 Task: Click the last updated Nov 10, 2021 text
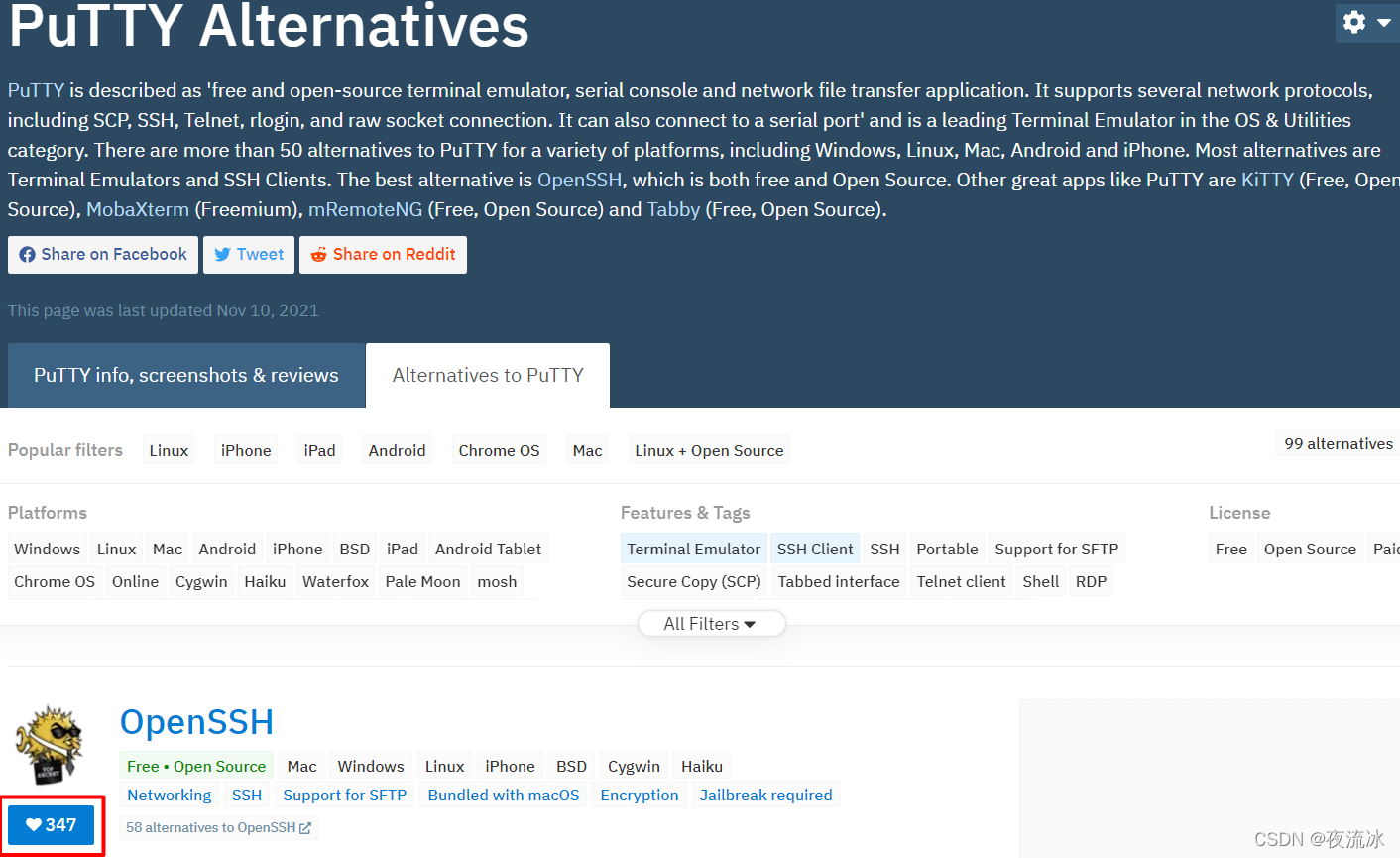click(164, 310)
